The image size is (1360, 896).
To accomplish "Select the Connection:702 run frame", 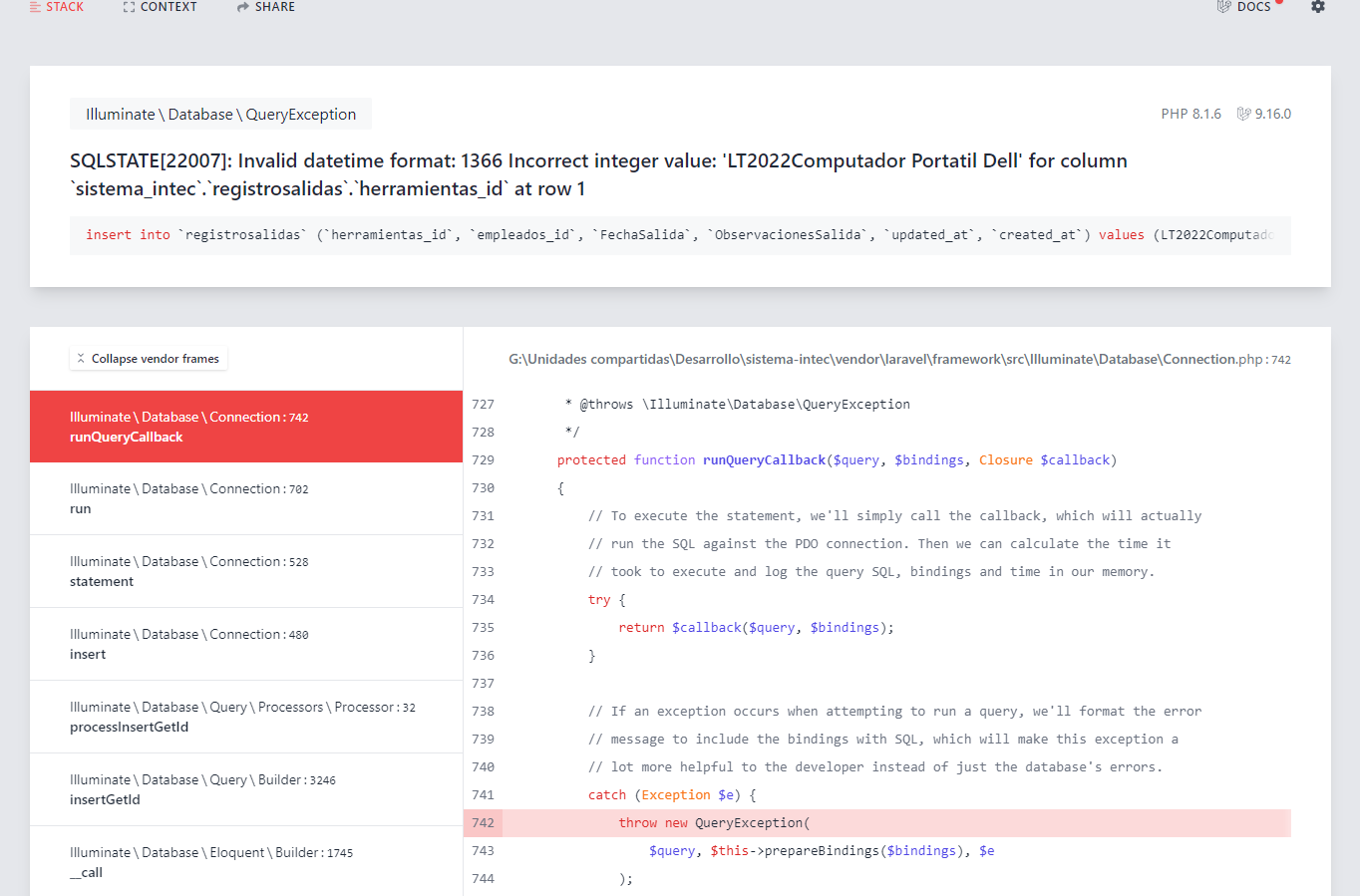I will coord(246,498).
